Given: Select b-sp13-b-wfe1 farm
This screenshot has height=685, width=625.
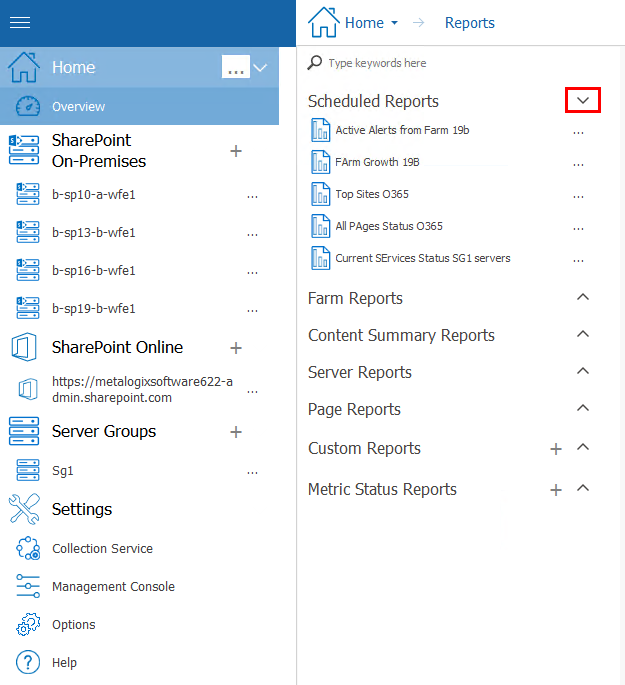Looking at the screenshot, I should click(x=94, y=232).
